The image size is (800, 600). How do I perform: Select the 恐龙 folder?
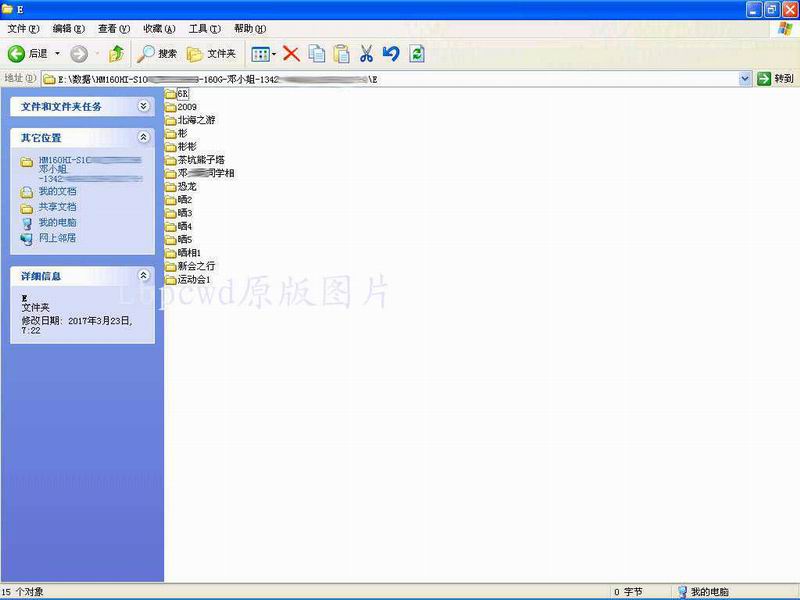pos(181,187)
